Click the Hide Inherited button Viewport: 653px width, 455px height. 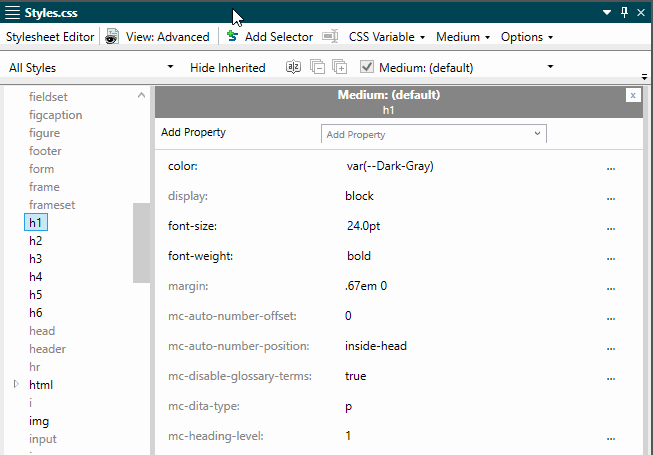(227, 68)
